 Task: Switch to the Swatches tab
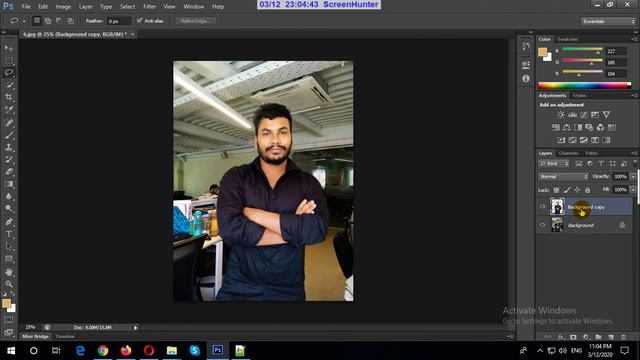pyautogui.click(x=567, y=39)
